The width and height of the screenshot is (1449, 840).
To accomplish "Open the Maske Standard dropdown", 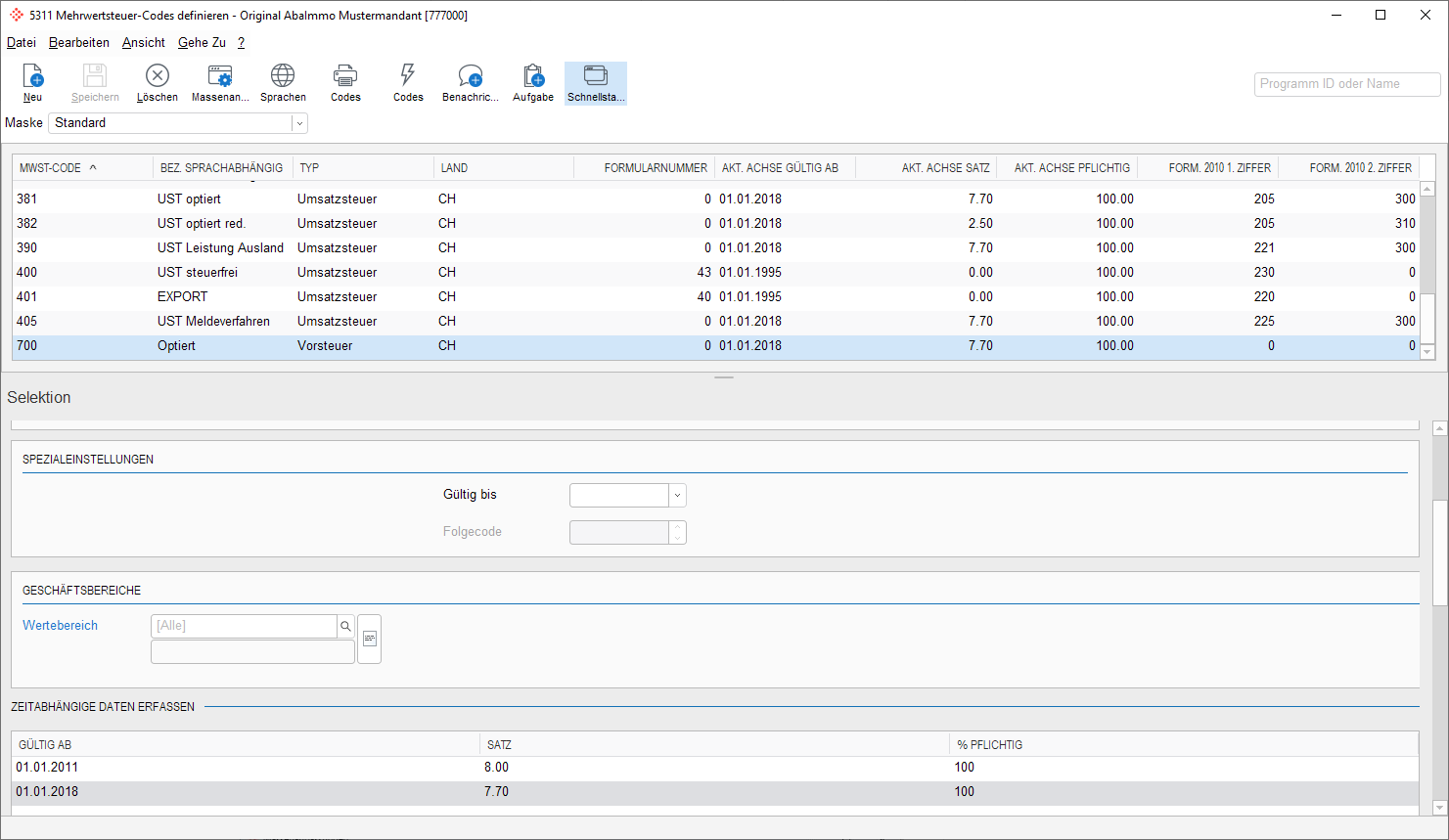I will pos(299,123).
